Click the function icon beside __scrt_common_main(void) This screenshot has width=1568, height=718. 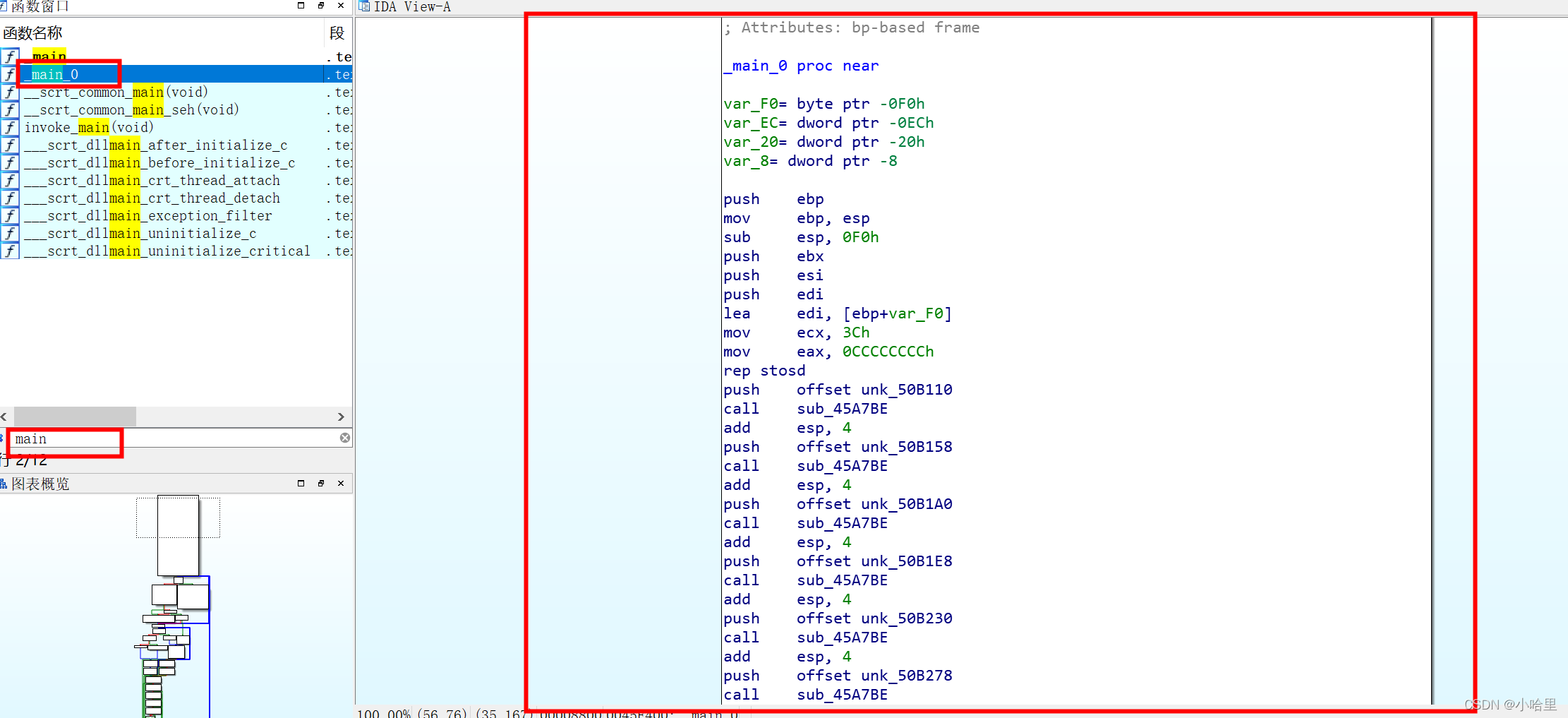[10, 92]
